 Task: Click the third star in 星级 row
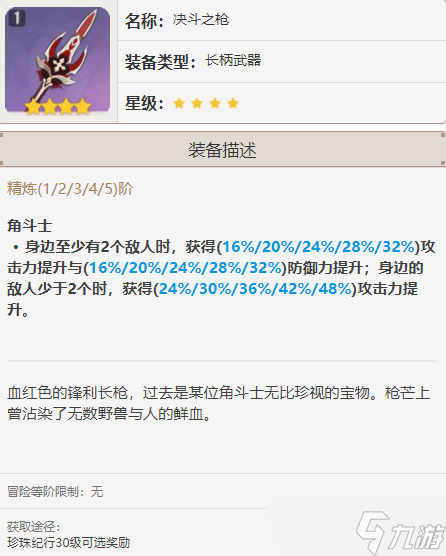215,103
